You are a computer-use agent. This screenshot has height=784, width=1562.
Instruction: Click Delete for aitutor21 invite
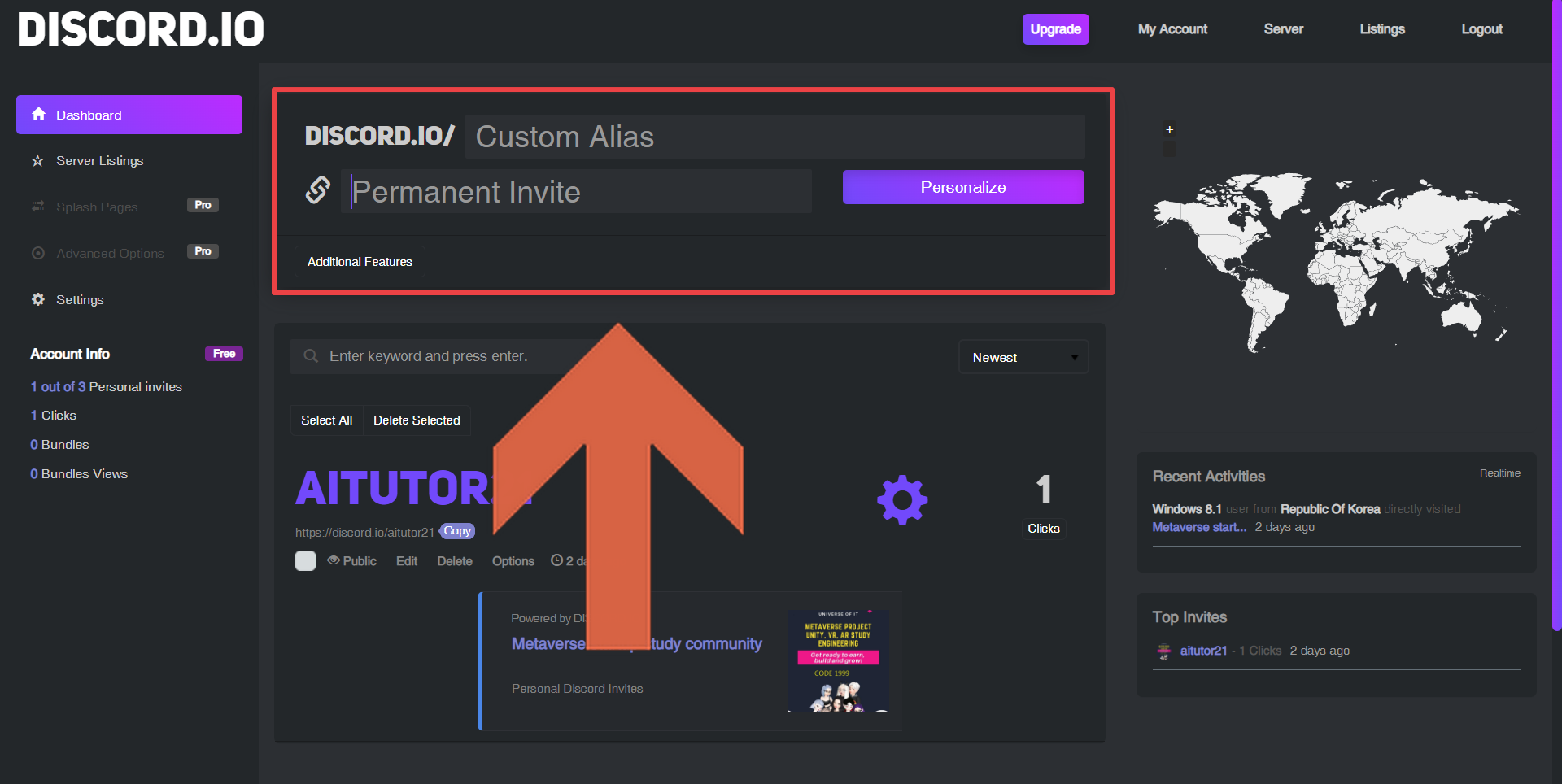click(x=455, y=561)
